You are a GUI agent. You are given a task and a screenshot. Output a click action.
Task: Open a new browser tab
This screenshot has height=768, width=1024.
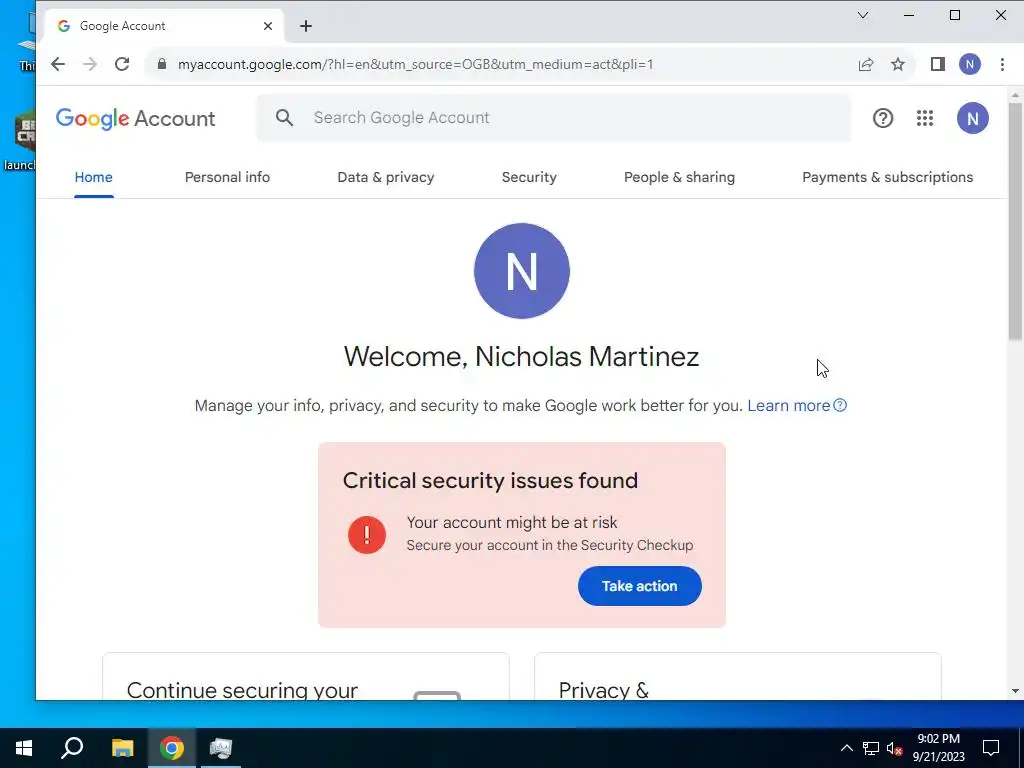(x=306, y=26)
